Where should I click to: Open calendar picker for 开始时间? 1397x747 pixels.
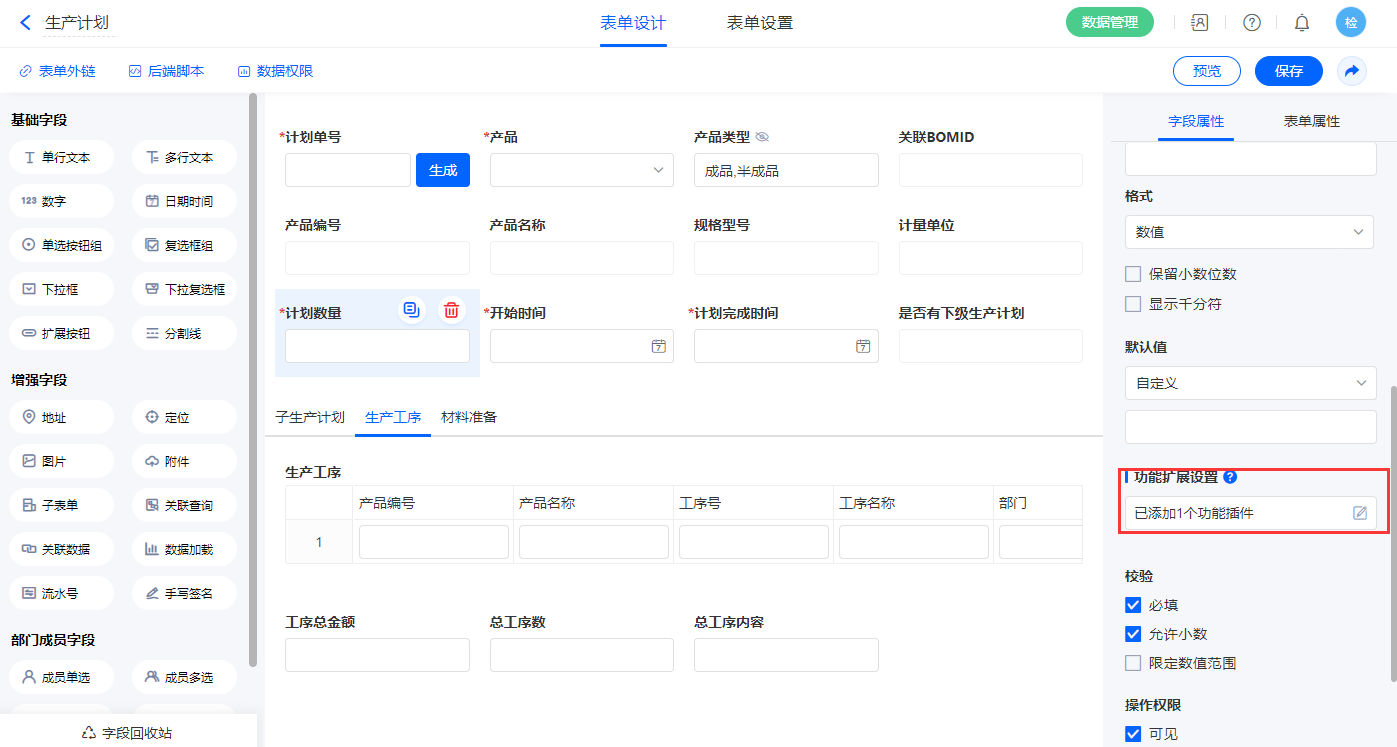tap(658, 346)
